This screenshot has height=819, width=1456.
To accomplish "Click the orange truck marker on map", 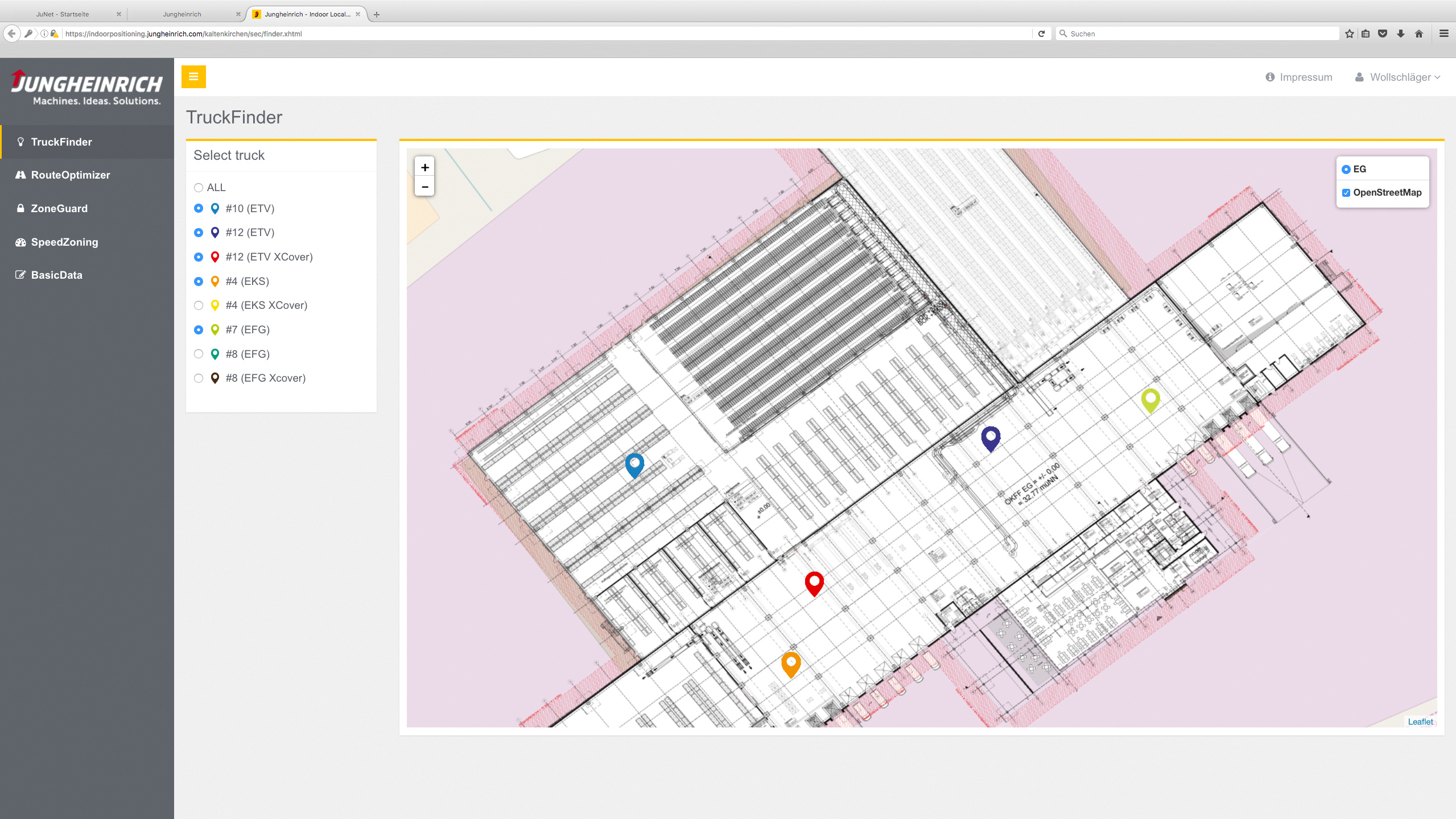I will pyautogui.click(x=791, y=664).
